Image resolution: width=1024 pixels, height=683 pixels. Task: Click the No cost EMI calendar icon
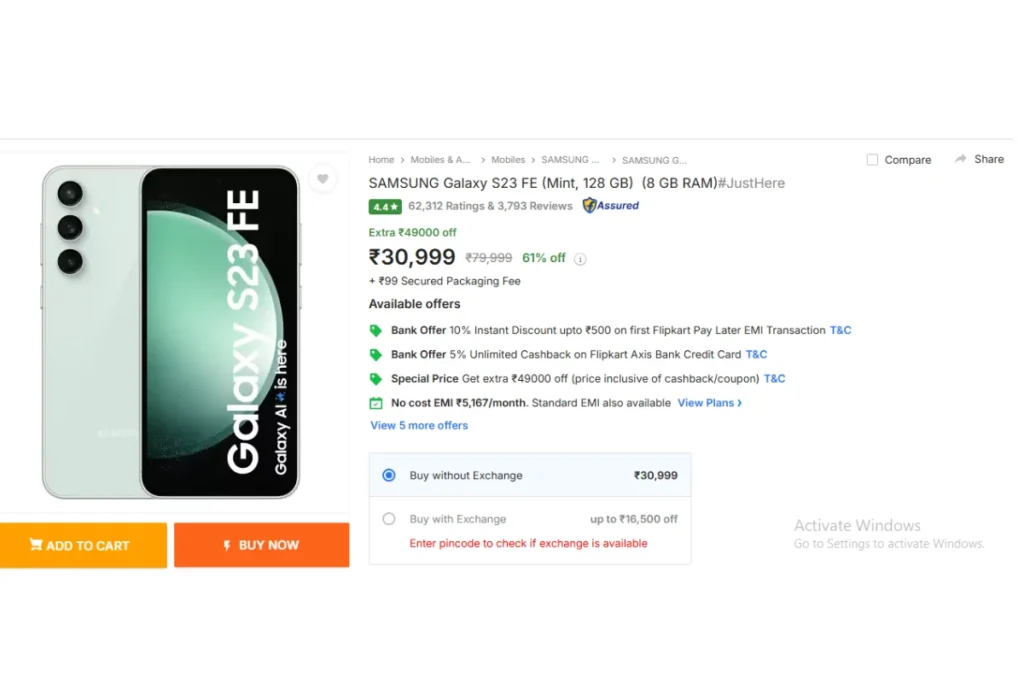pos(376,403)
